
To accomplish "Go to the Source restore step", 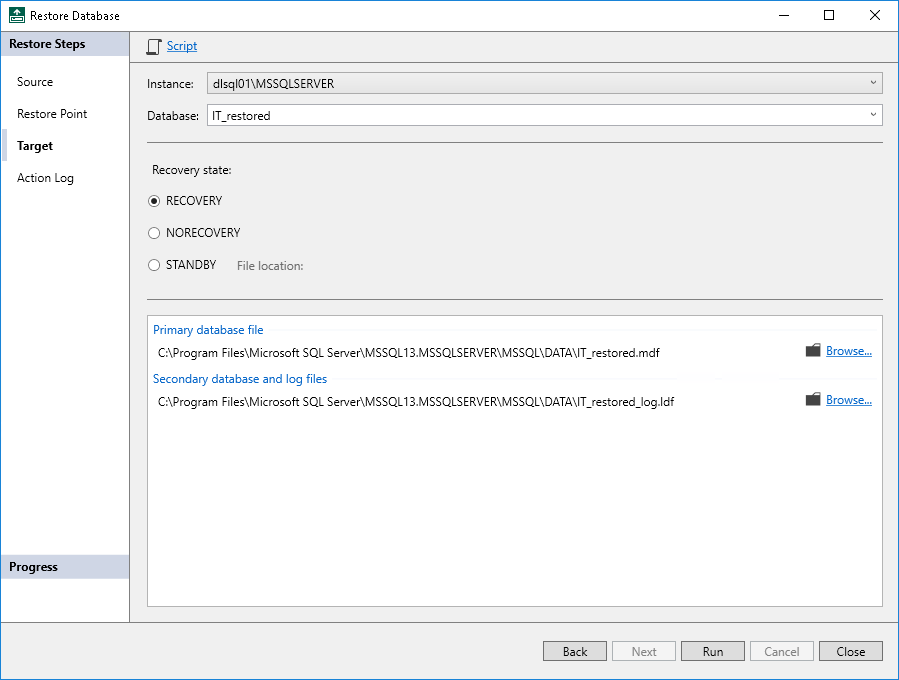I will click(35, 81).
